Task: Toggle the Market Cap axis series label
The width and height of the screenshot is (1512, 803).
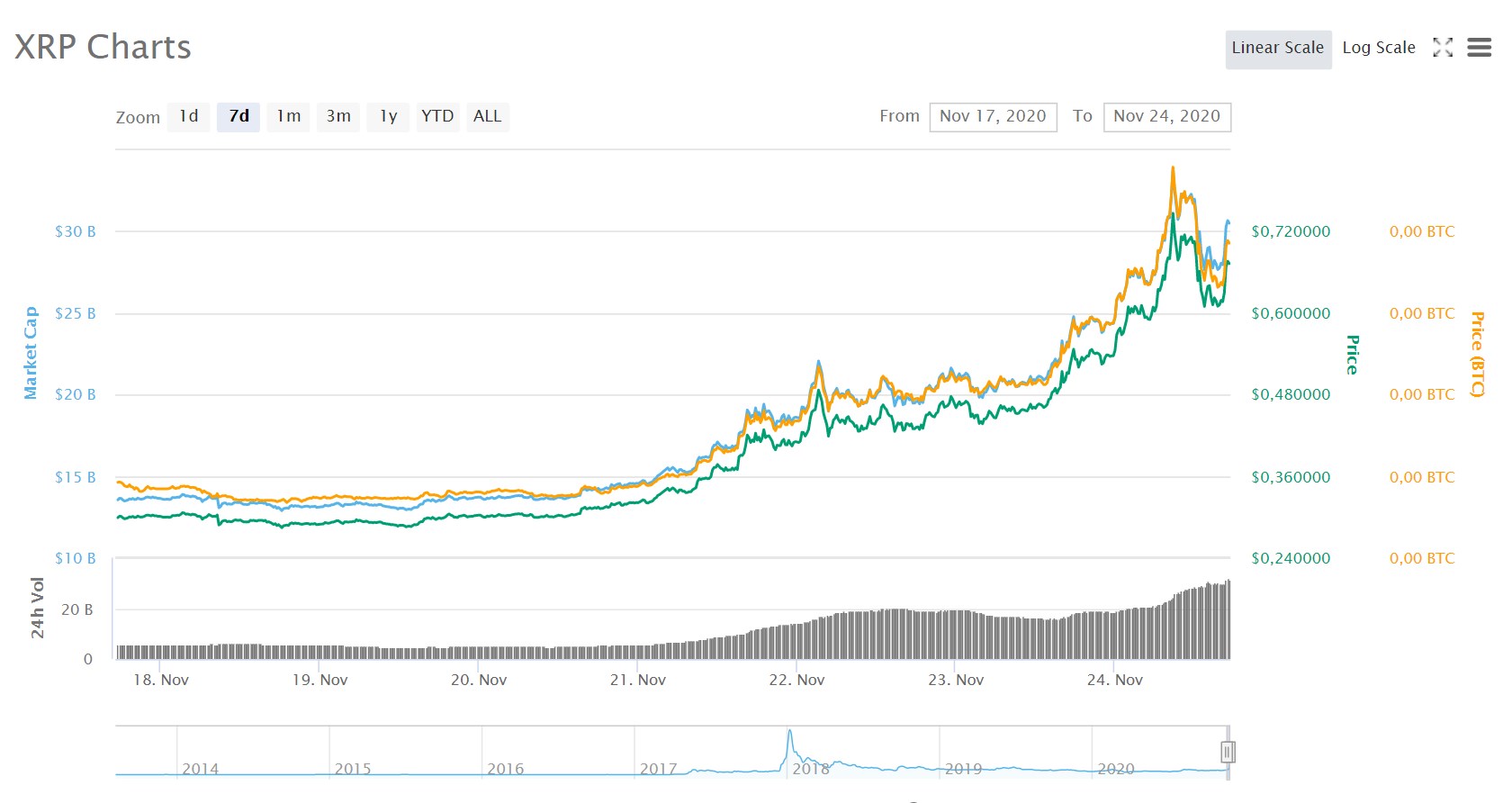Action: pyautogui.click(x=31, y=353)
